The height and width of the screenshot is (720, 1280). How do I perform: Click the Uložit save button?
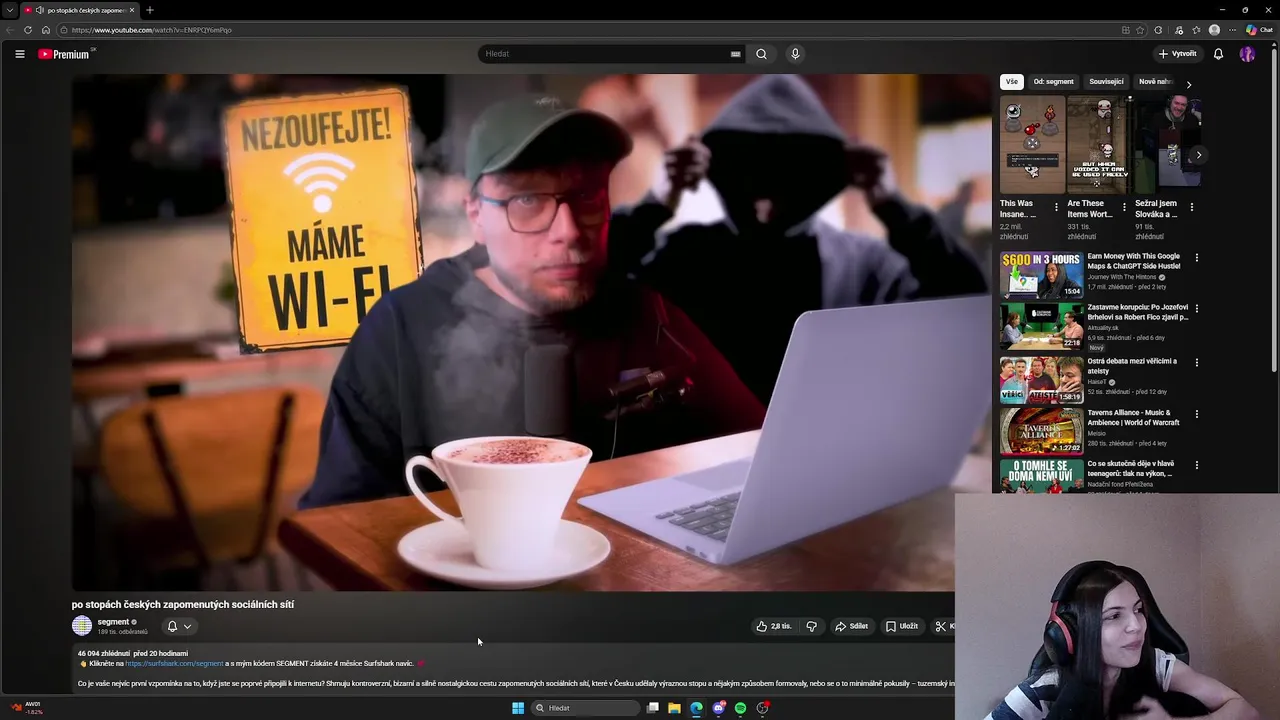902,626
